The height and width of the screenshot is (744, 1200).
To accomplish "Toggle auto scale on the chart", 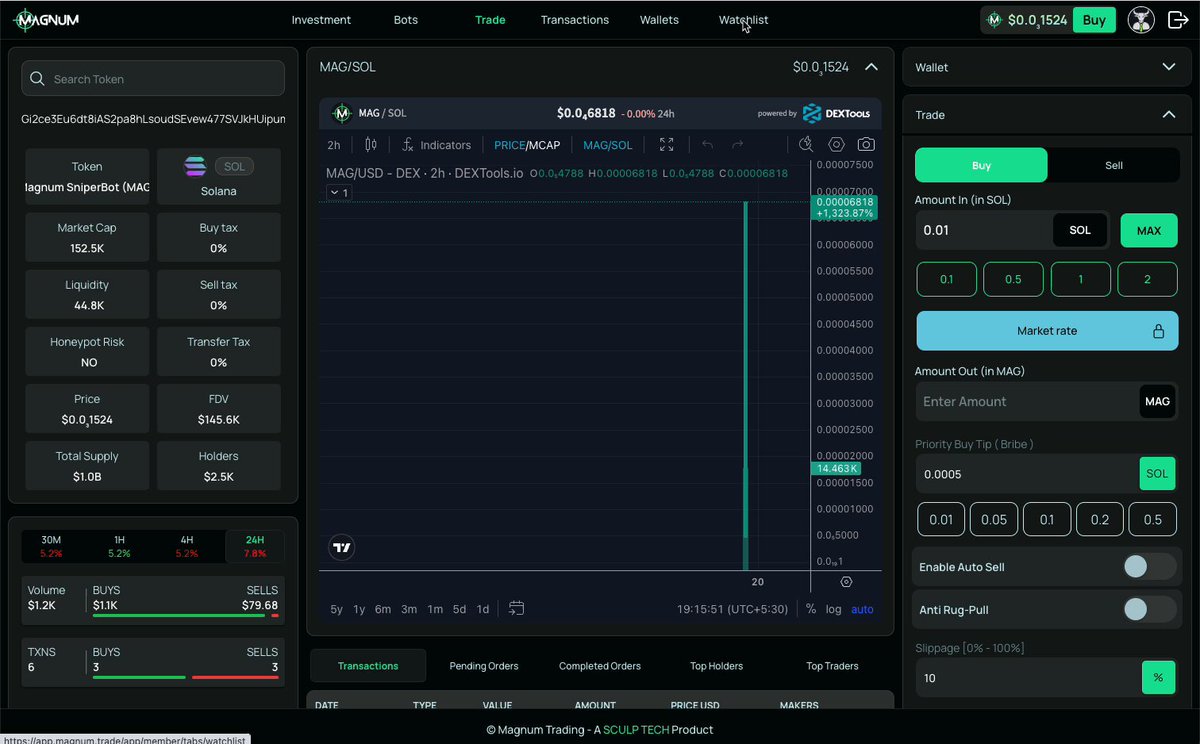I will tap(862, 609).
